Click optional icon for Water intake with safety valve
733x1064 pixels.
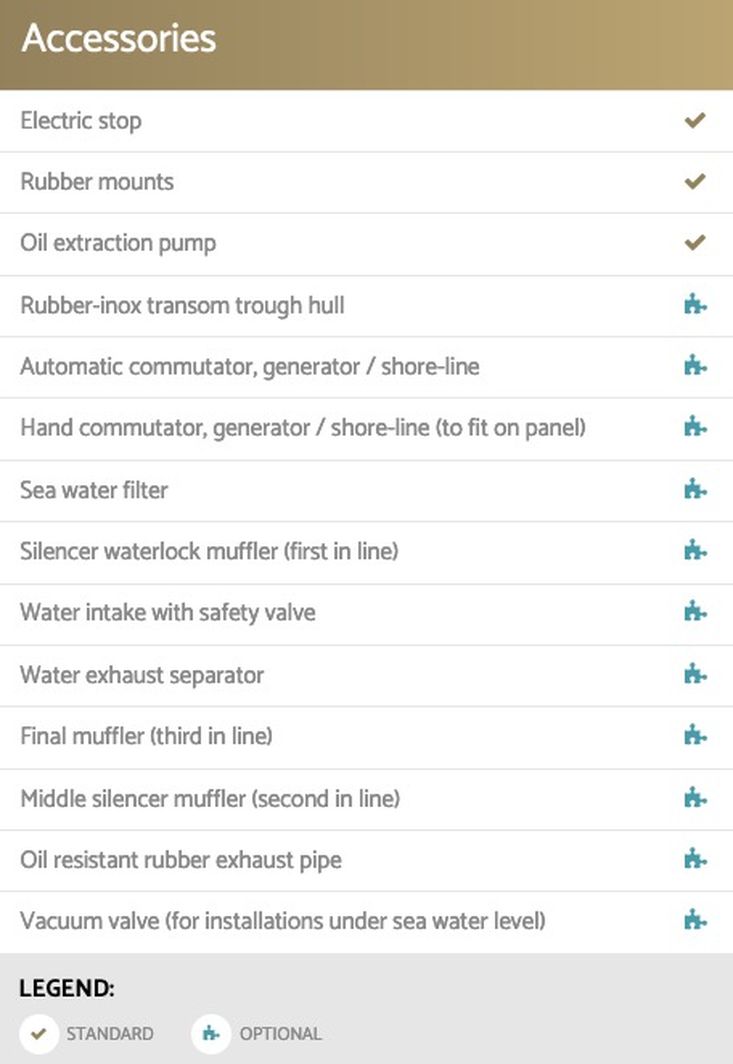coord(695,612)
